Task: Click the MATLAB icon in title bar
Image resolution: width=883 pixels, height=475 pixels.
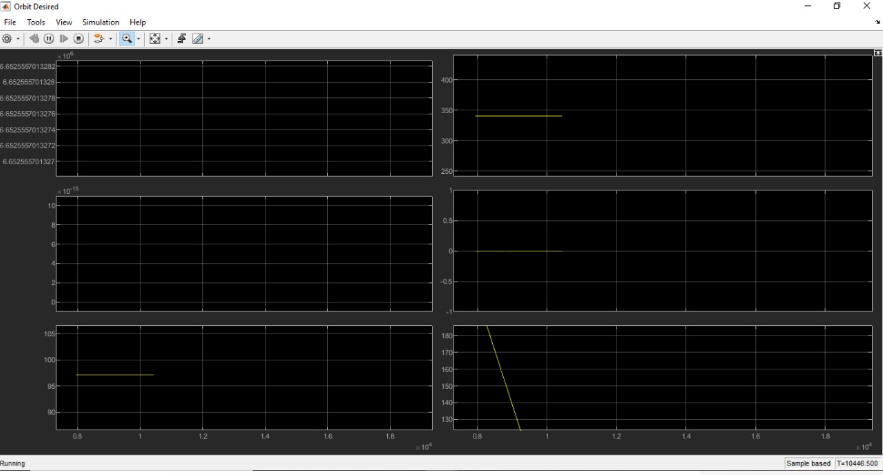Action: (x=6, y=6)
